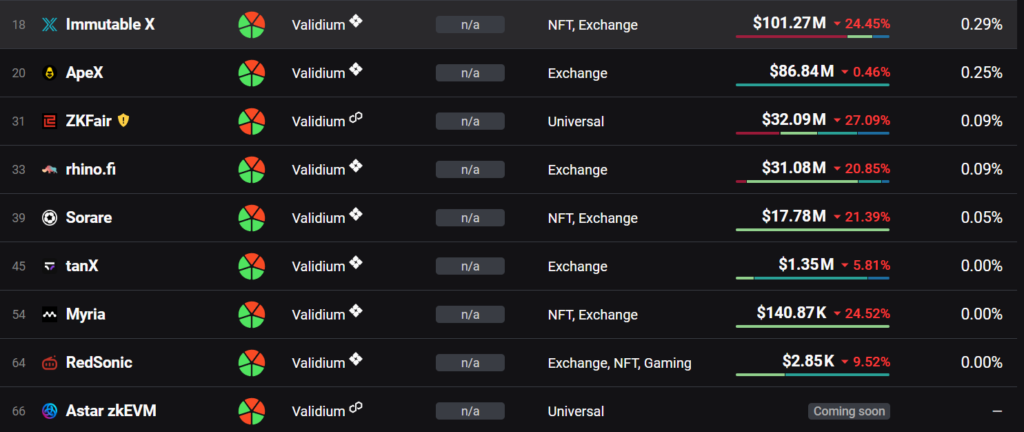The width and height of the screenshot is (1024, 432).
Task: Click the RedSonic logo icon
Action: coord(50,363)
